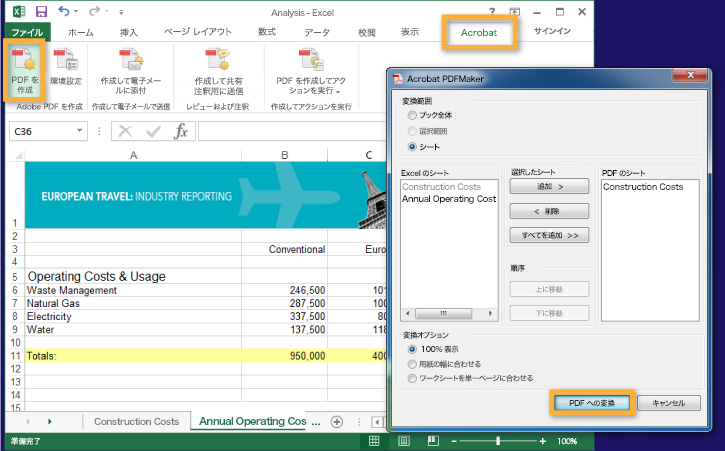Open Customize Quick Access Toolbar dropdown
Screen dimensions: 725x451
coord(121,12)
